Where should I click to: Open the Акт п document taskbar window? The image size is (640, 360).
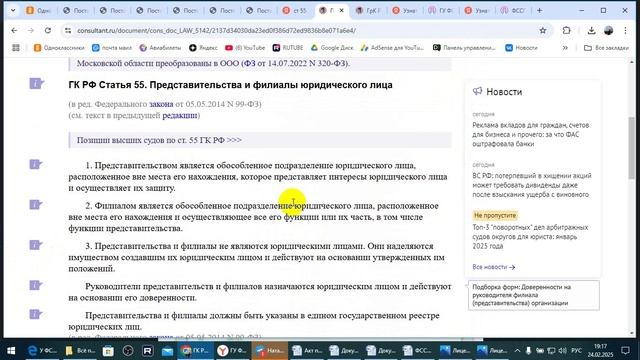pos(307,350)
